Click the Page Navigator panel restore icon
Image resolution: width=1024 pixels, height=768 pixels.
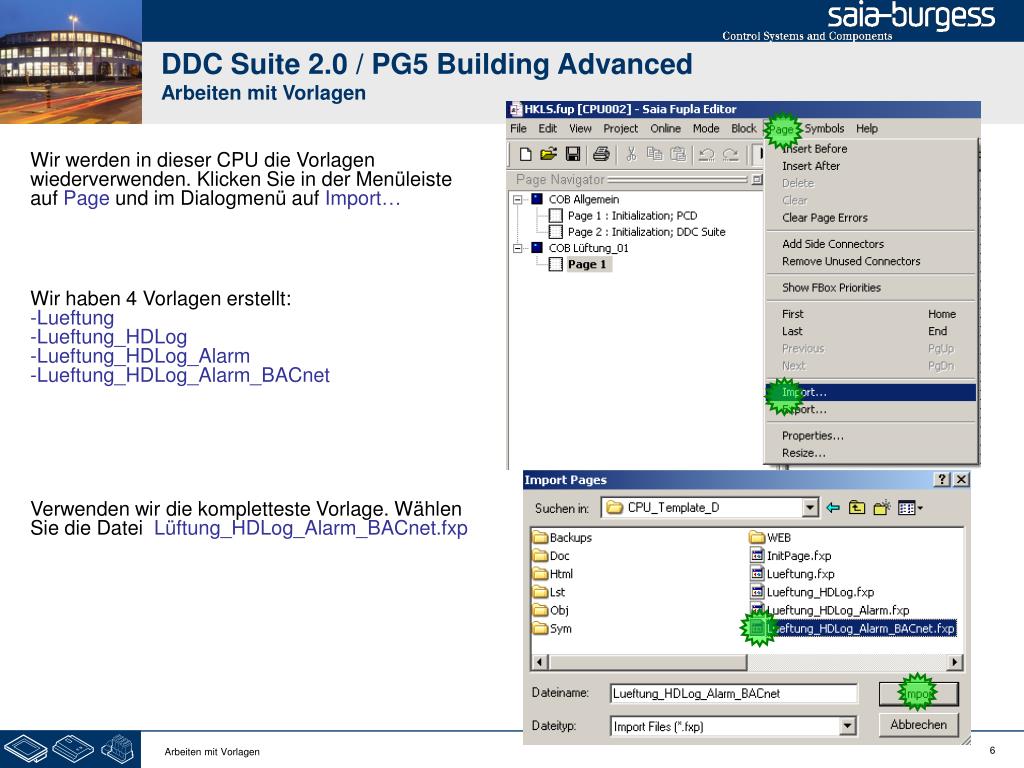tap(757, 179)
